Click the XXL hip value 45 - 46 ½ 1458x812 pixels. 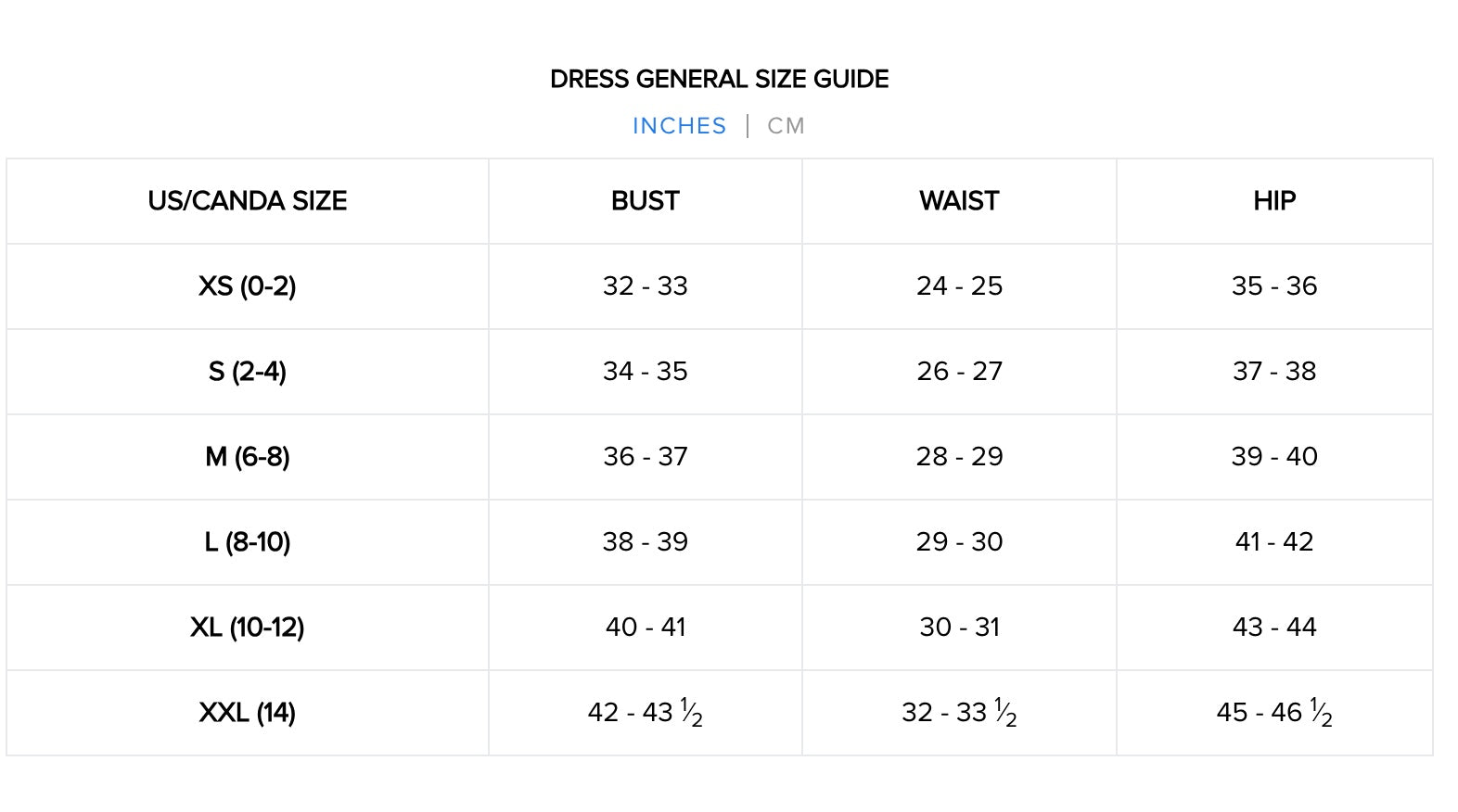tap(1274, 713)
